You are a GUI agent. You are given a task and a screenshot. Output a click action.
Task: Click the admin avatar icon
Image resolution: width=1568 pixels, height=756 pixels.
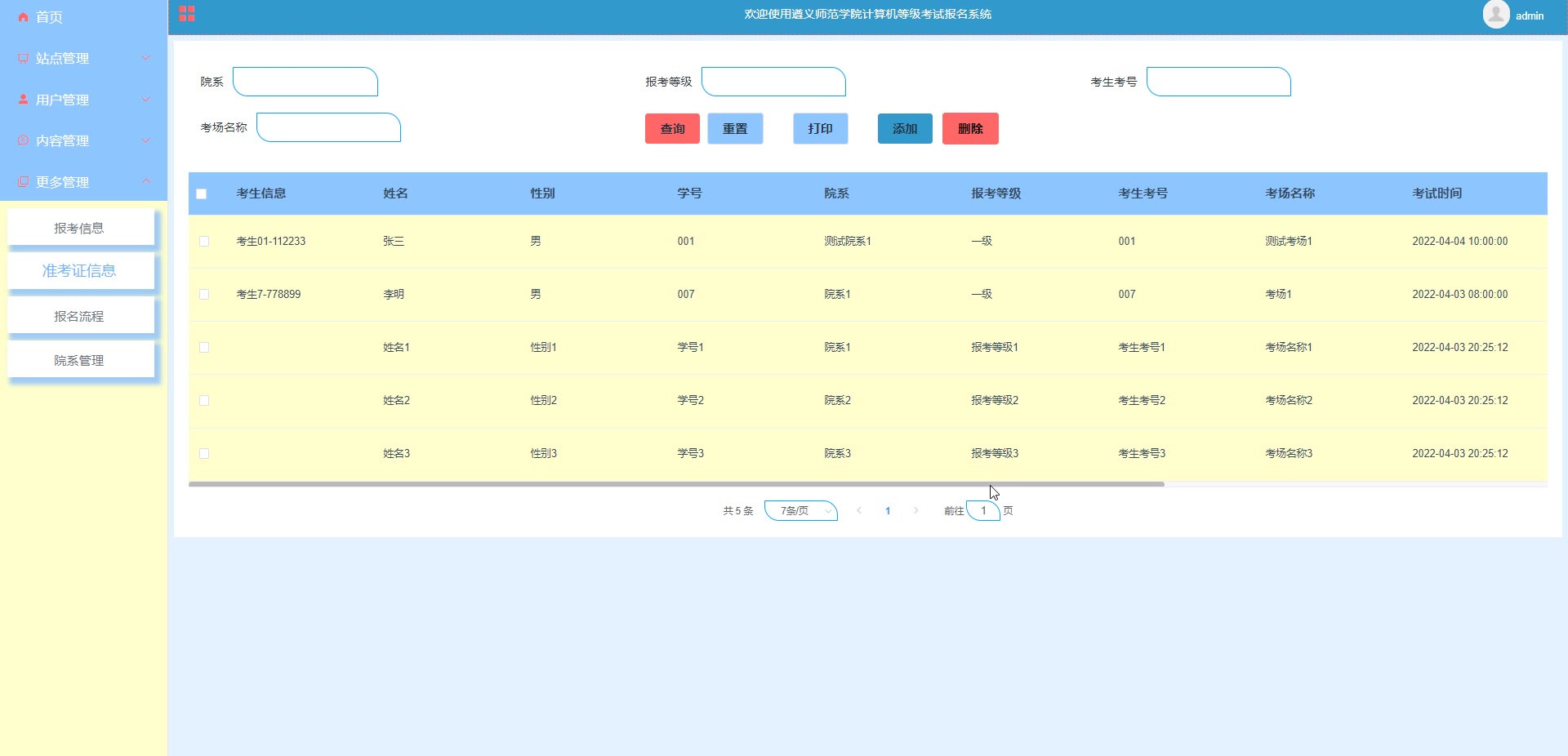pyautogui.click(x=1495, y=15)
